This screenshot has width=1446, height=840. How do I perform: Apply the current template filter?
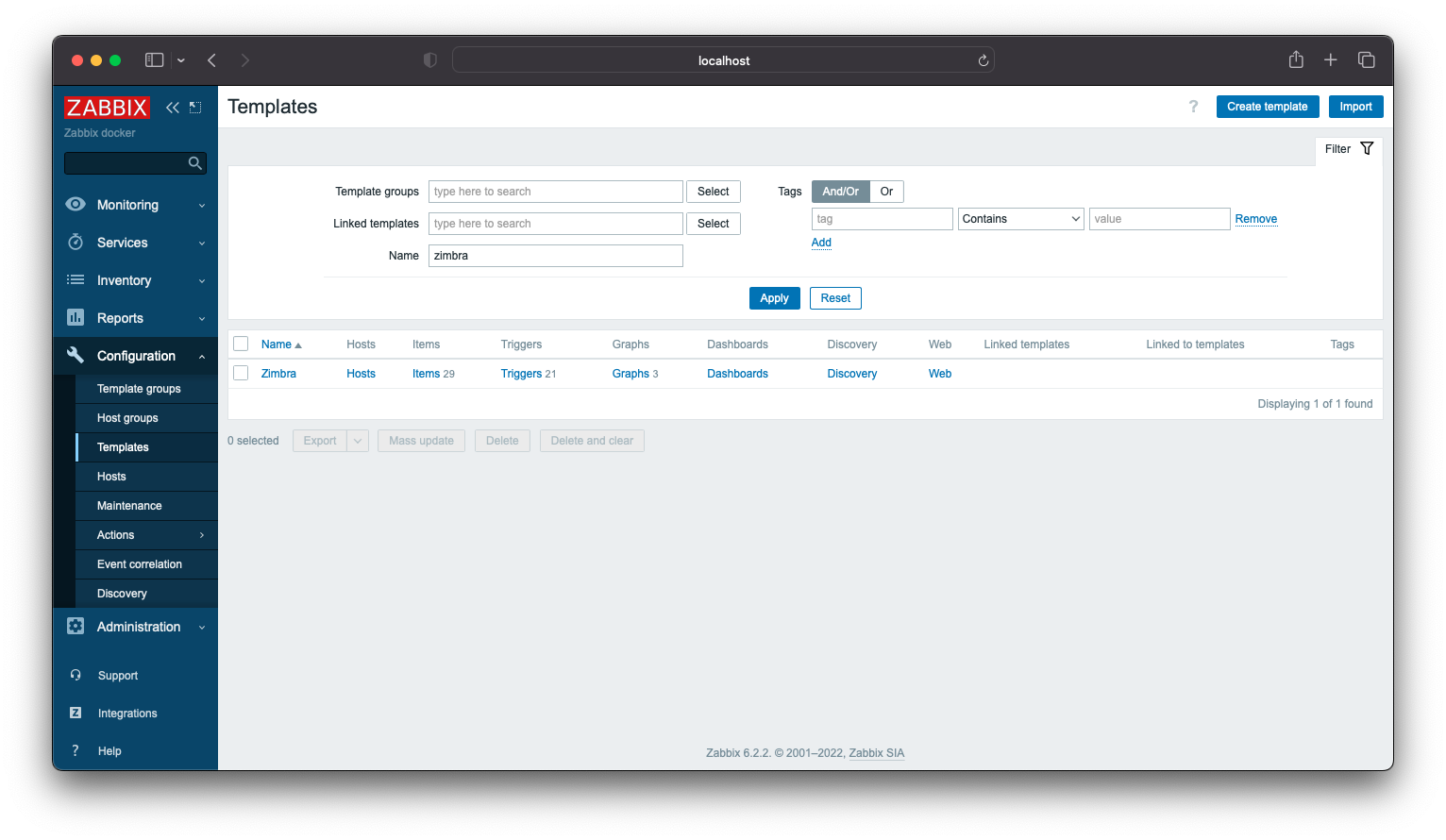(774, 297)
